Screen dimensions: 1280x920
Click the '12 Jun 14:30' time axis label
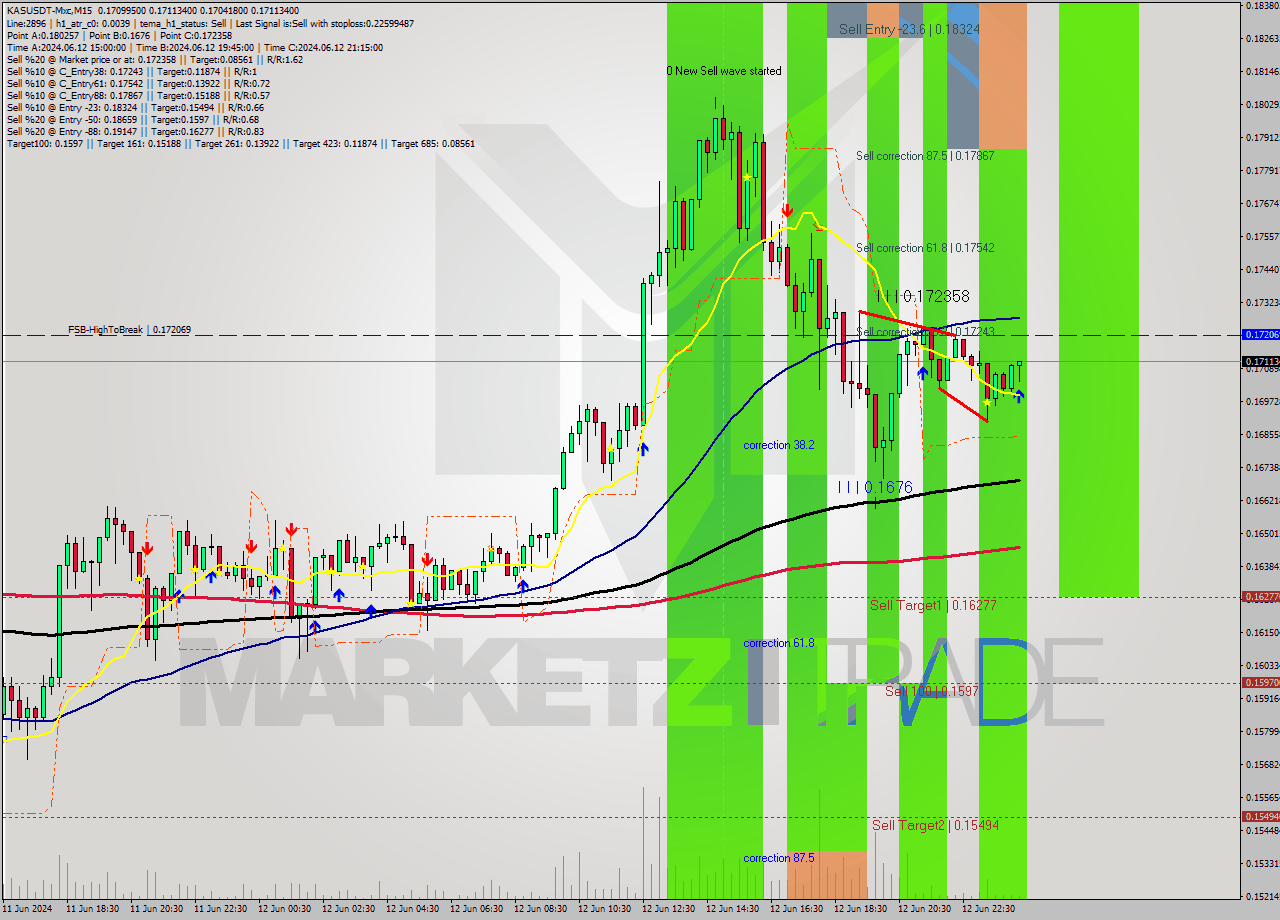pos(733,910)
